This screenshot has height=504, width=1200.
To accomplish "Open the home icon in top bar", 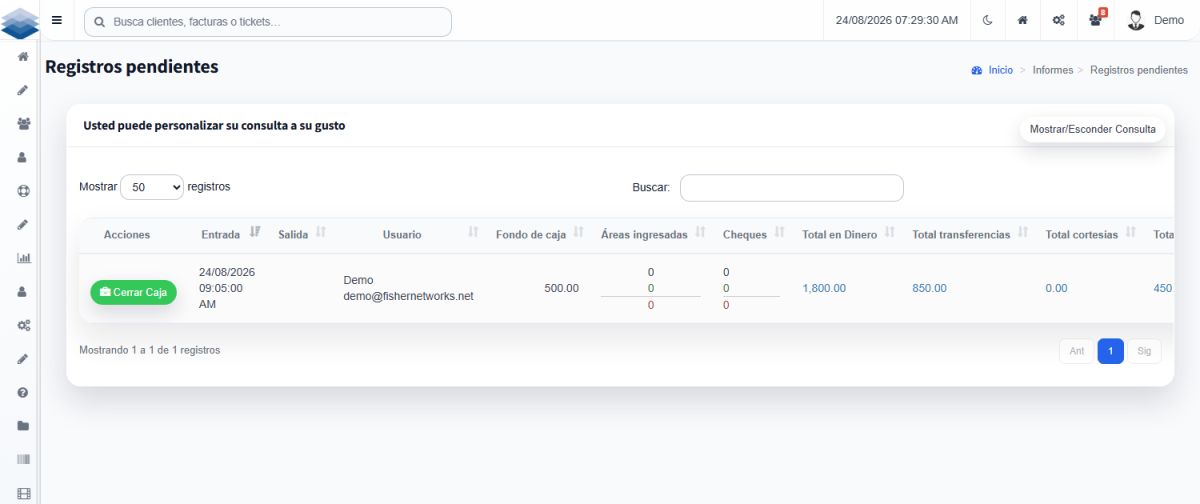I will 1022,20.
